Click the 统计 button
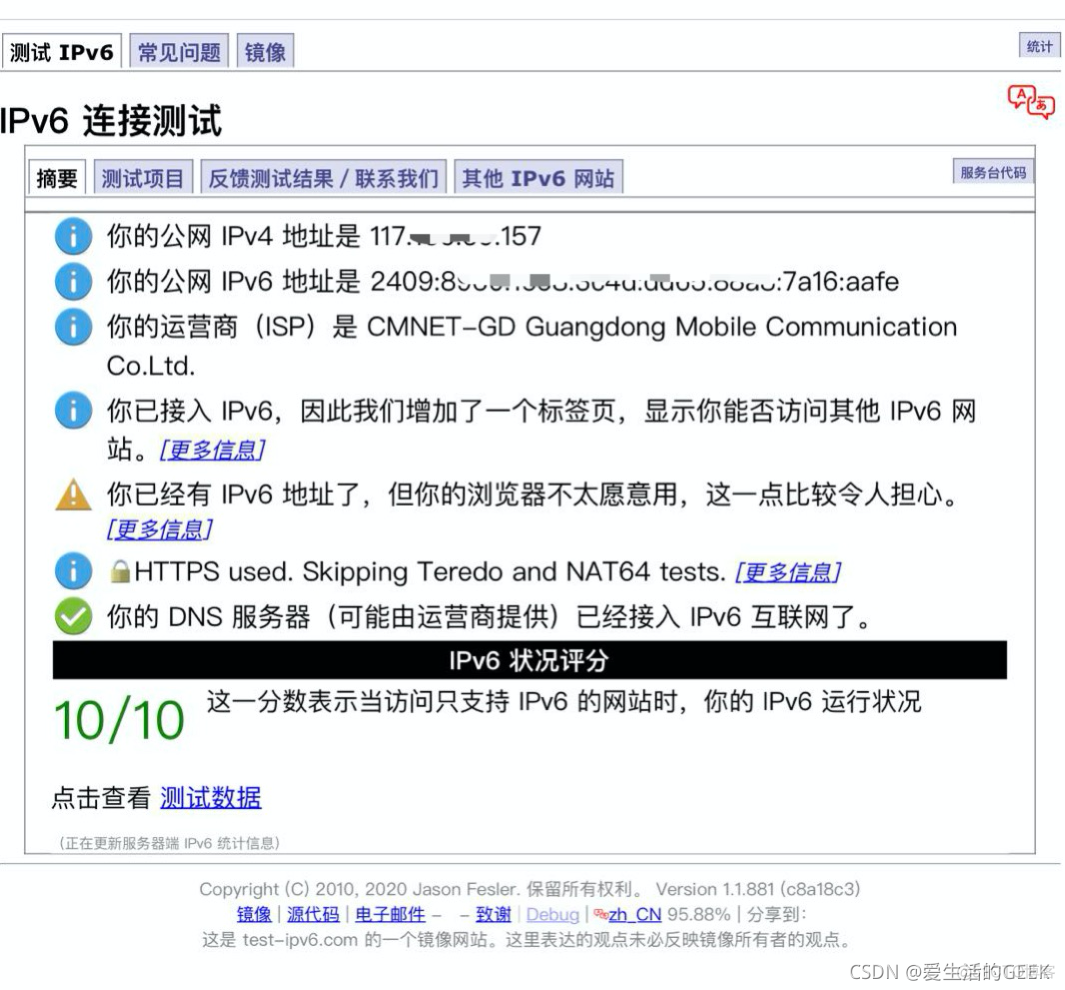Viewport: 1065px width, 990px height. click(1039, 46)
